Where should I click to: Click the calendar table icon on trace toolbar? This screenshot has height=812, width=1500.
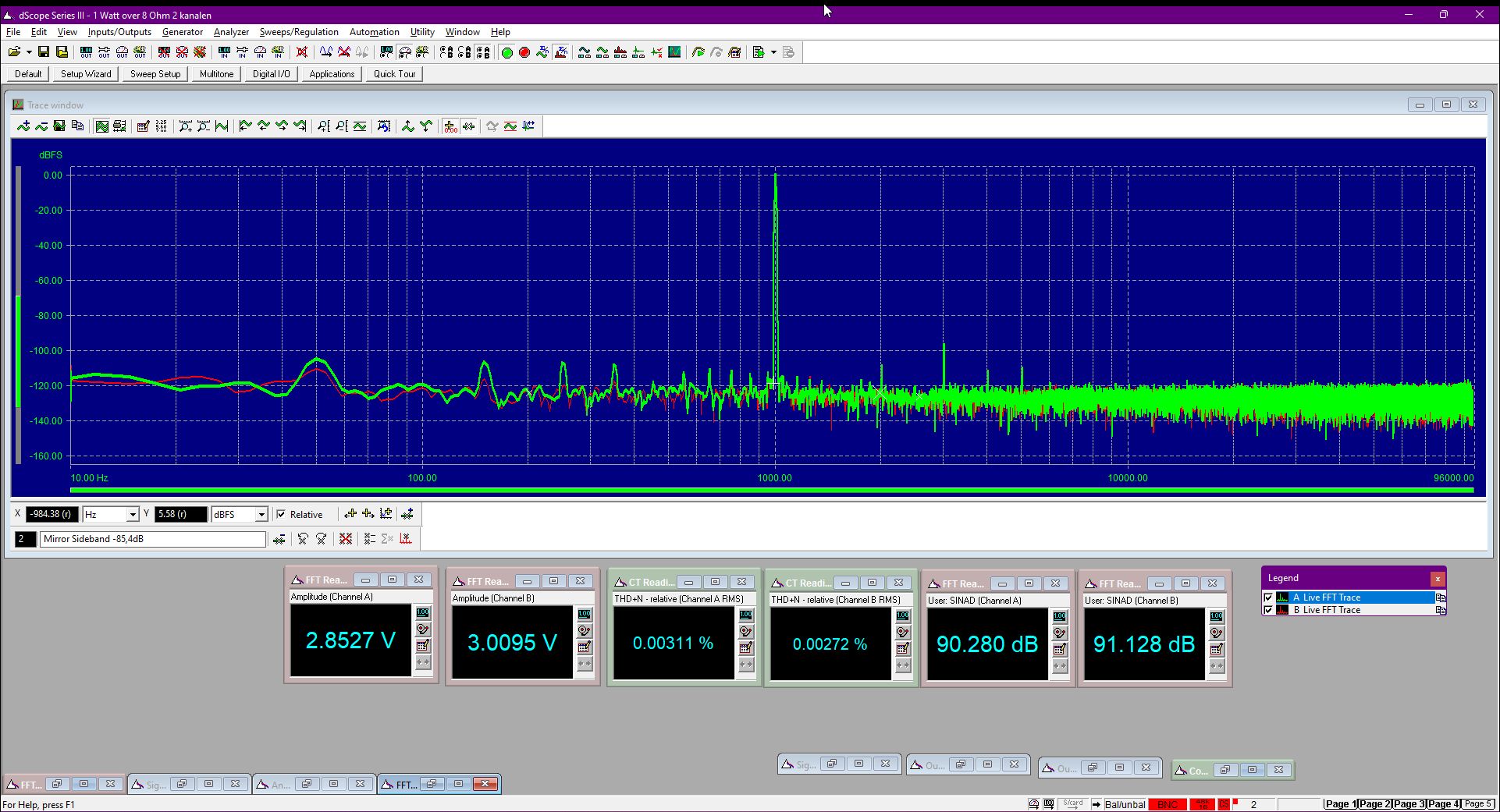coord(143,126)
